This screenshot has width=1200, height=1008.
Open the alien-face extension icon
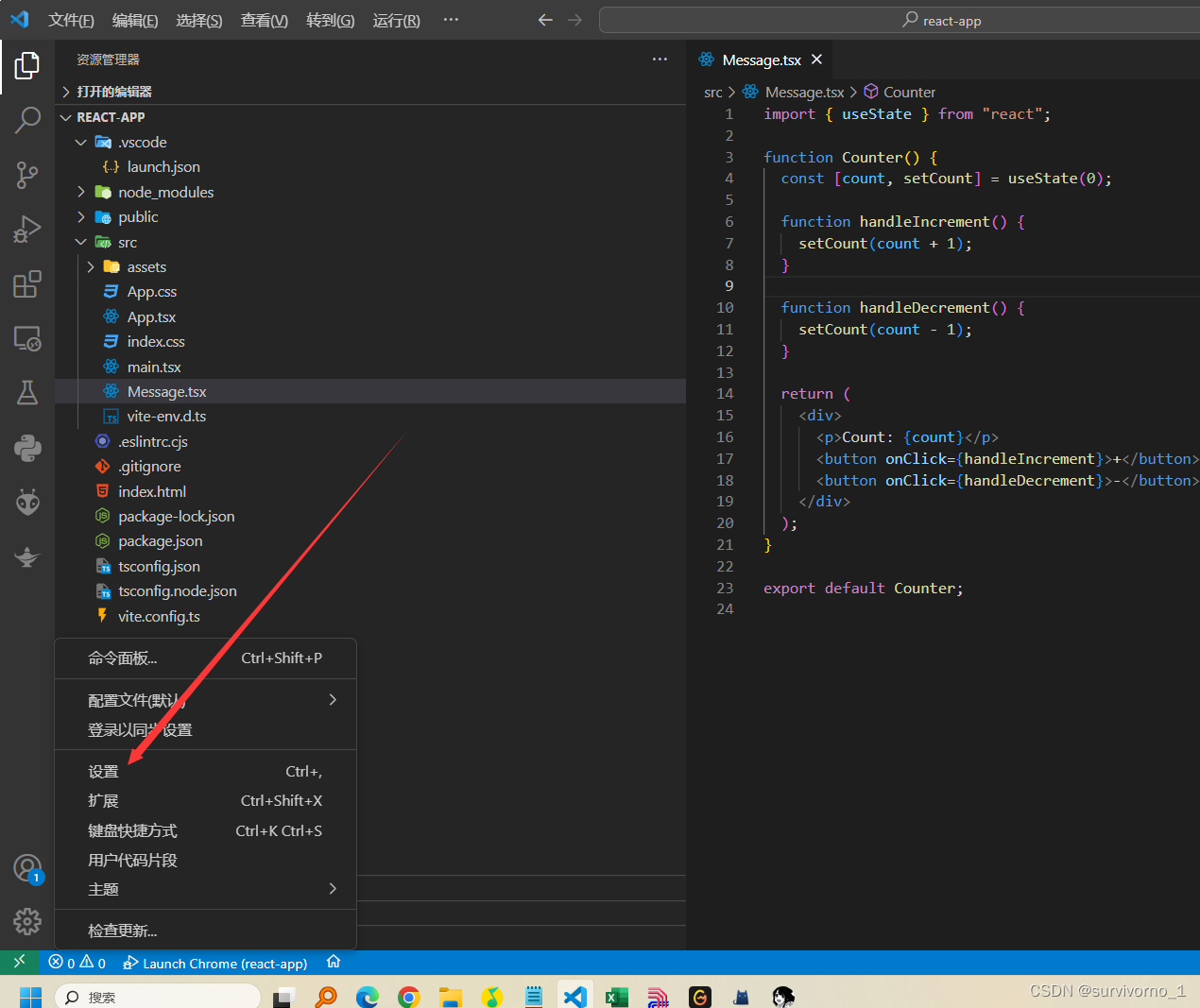coord(27,502)
